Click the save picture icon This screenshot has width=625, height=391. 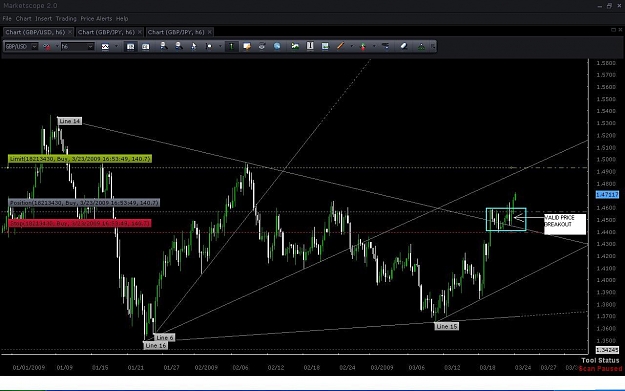pyautogui.click(x=325, y=47)
